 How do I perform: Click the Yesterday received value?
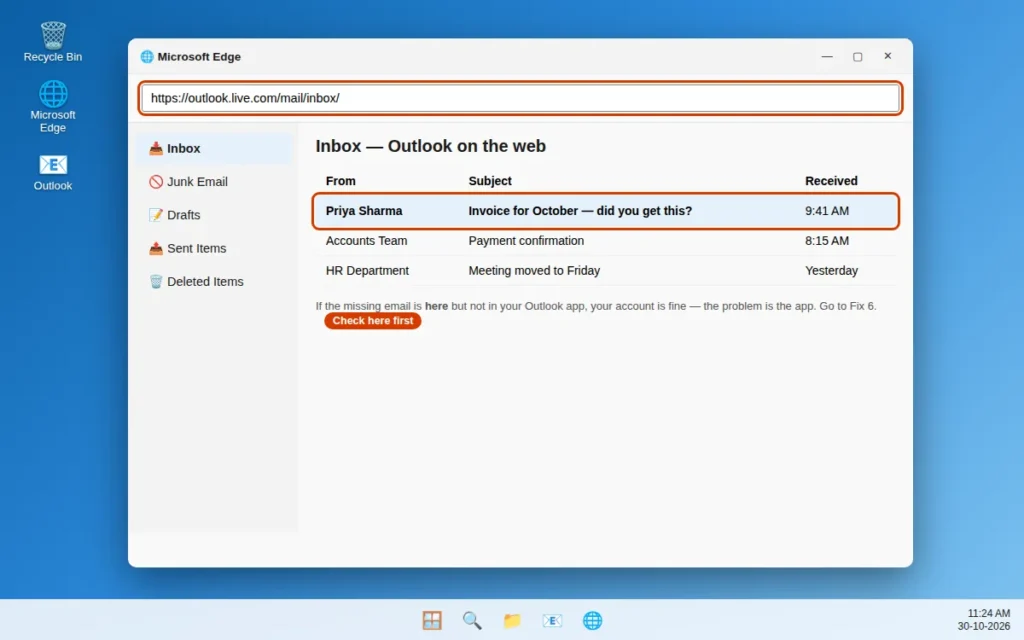point(831,271)
